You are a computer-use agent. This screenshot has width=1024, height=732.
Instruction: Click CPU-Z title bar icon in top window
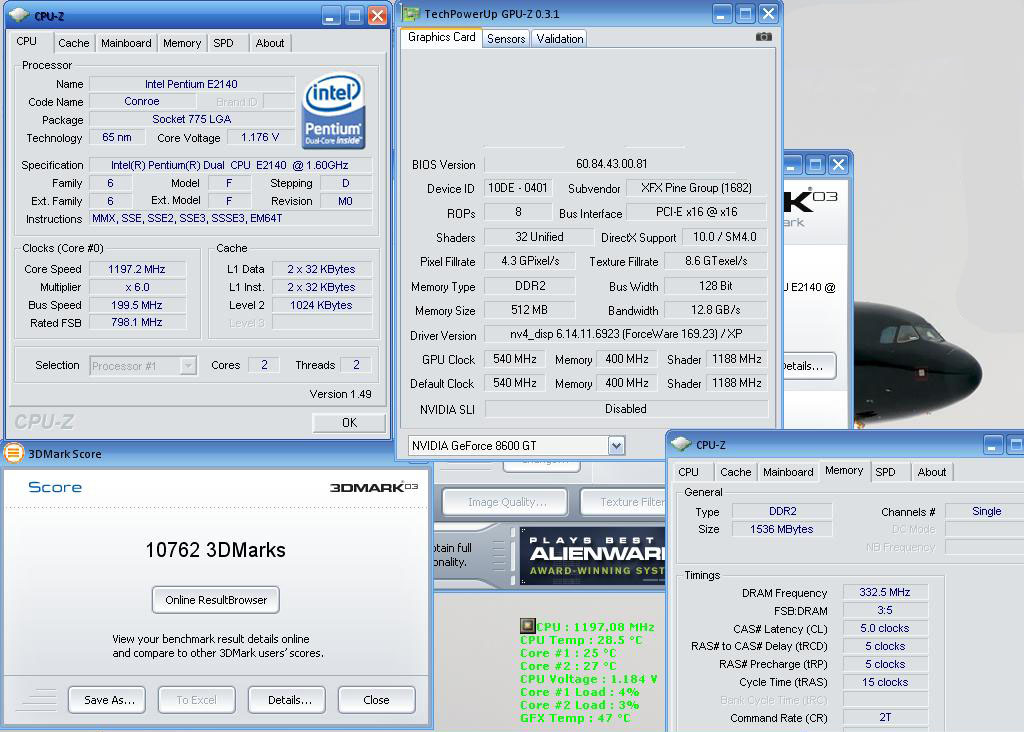19,14
